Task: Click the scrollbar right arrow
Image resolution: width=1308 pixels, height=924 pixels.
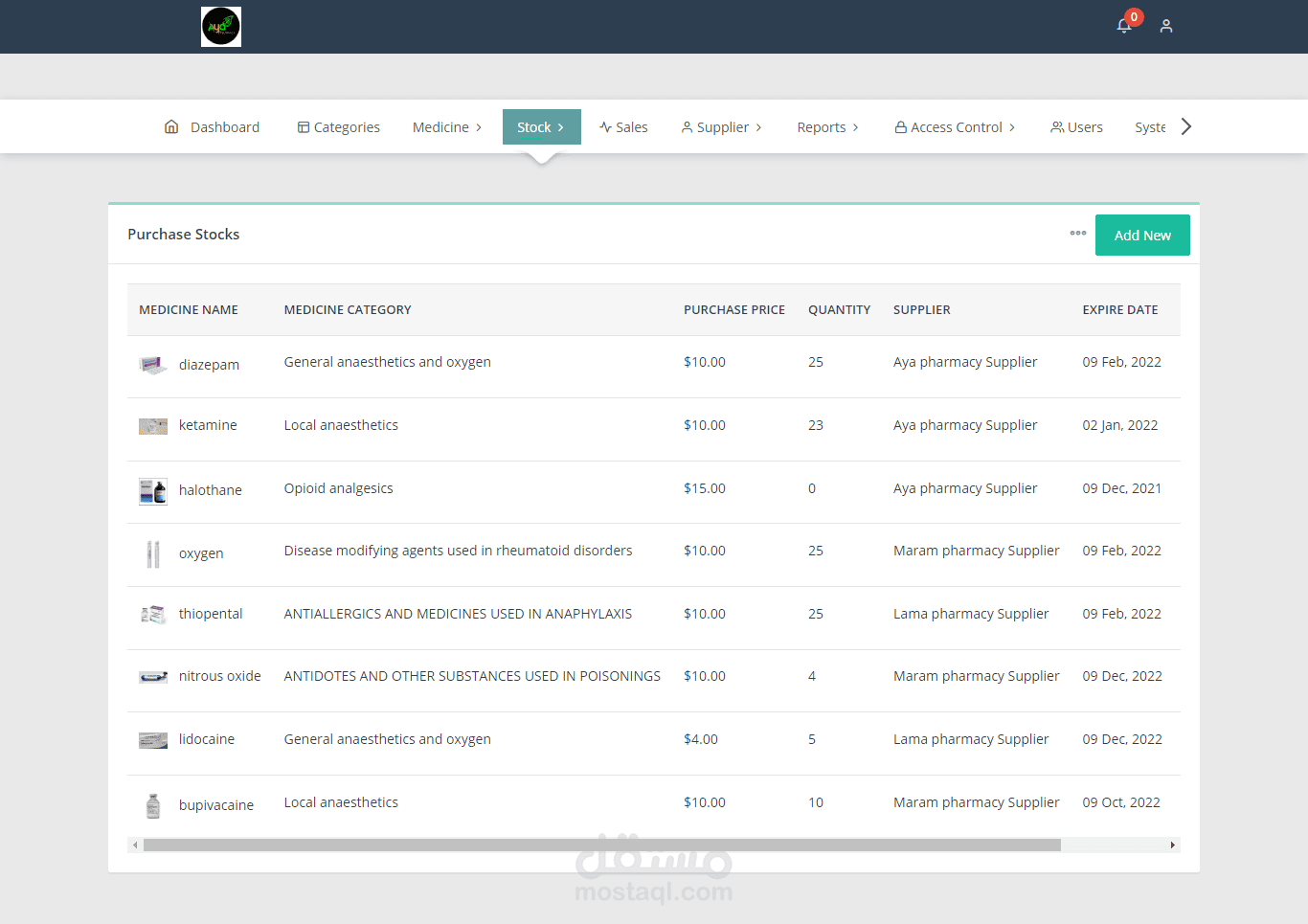Action: tap(1173, 845)
